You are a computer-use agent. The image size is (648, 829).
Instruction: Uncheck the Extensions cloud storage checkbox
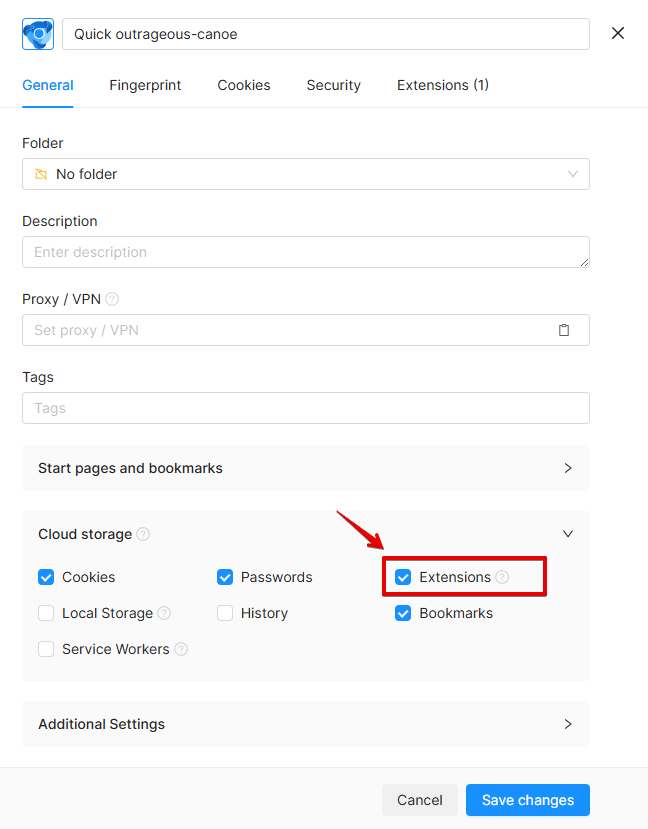click(403, 577)
